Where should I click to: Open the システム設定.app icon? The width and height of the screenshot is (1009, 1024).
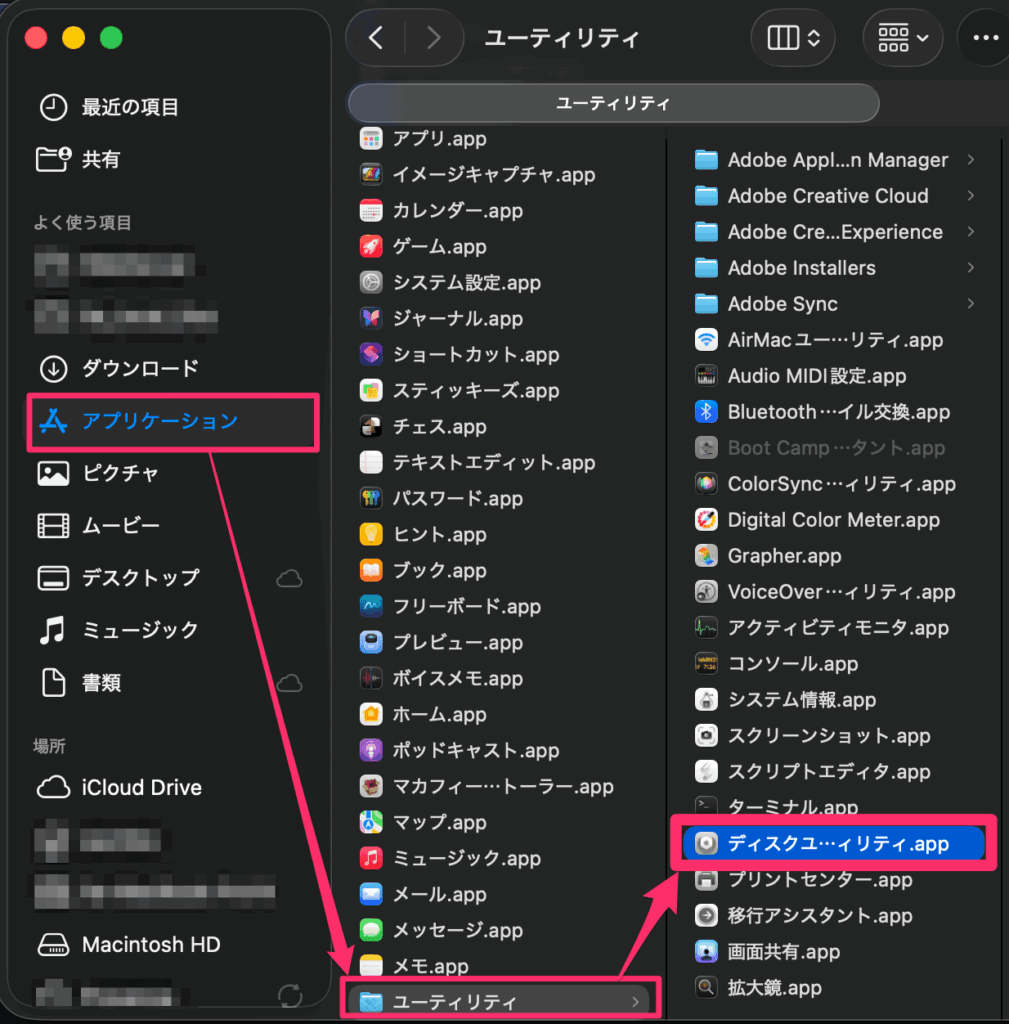[371, 283]
